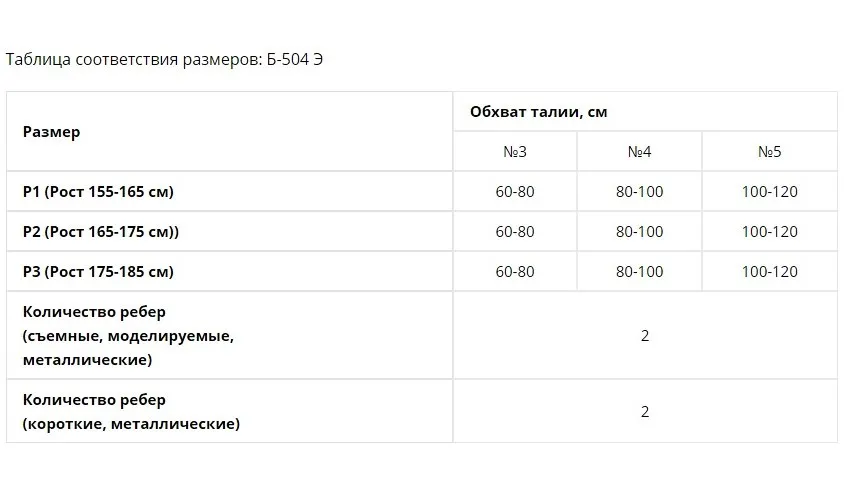The height and width of the screenshot is (499, 844).
Task: Select the "№4" column header
Action: 640,152
